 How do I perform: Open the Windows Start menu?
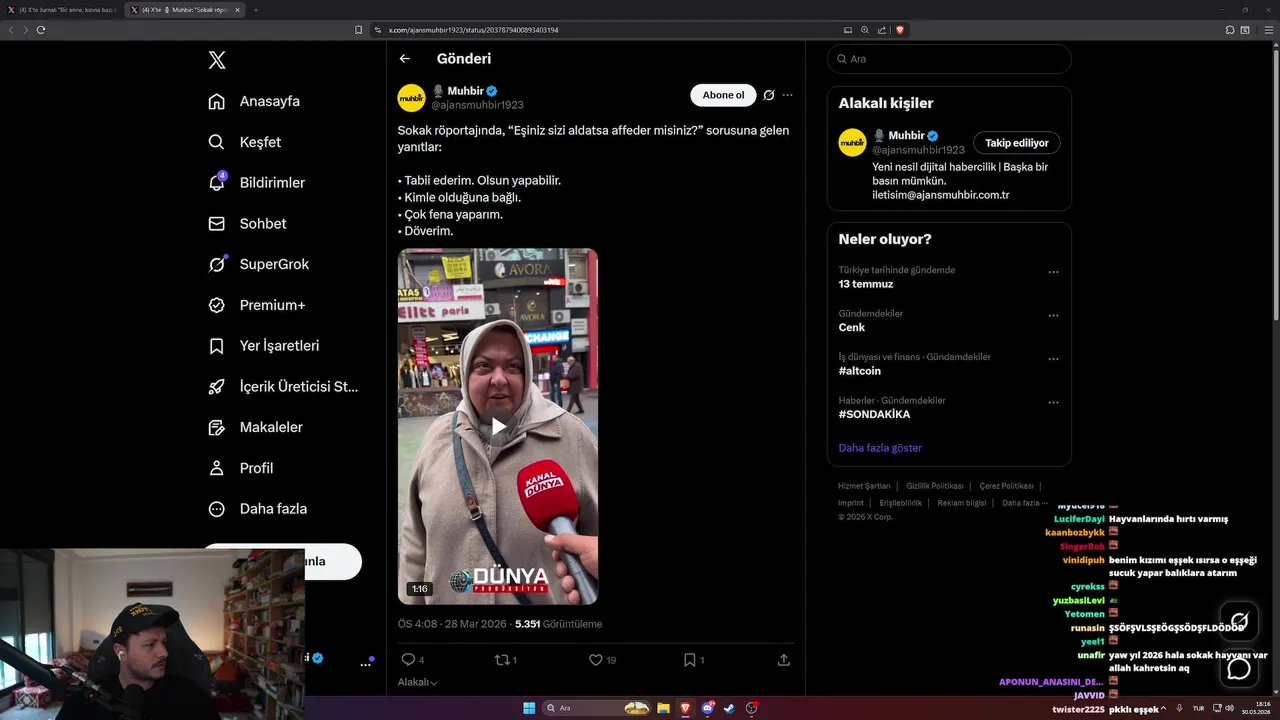point(529,708)
